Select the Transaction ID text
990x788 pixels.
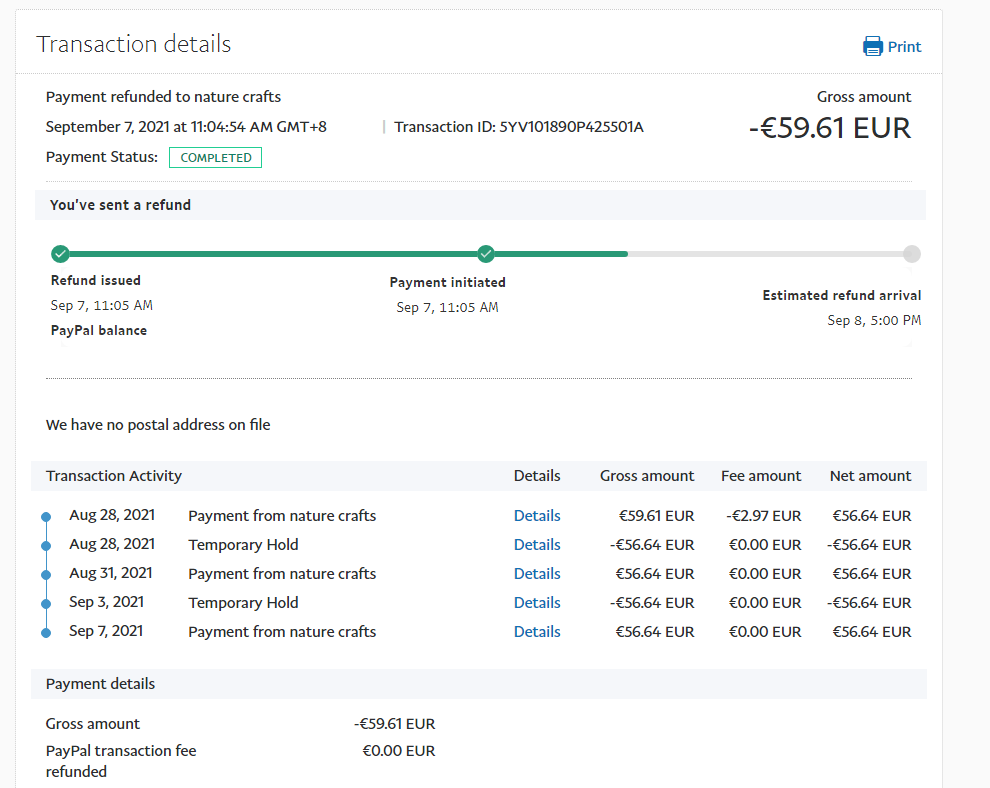519,127
